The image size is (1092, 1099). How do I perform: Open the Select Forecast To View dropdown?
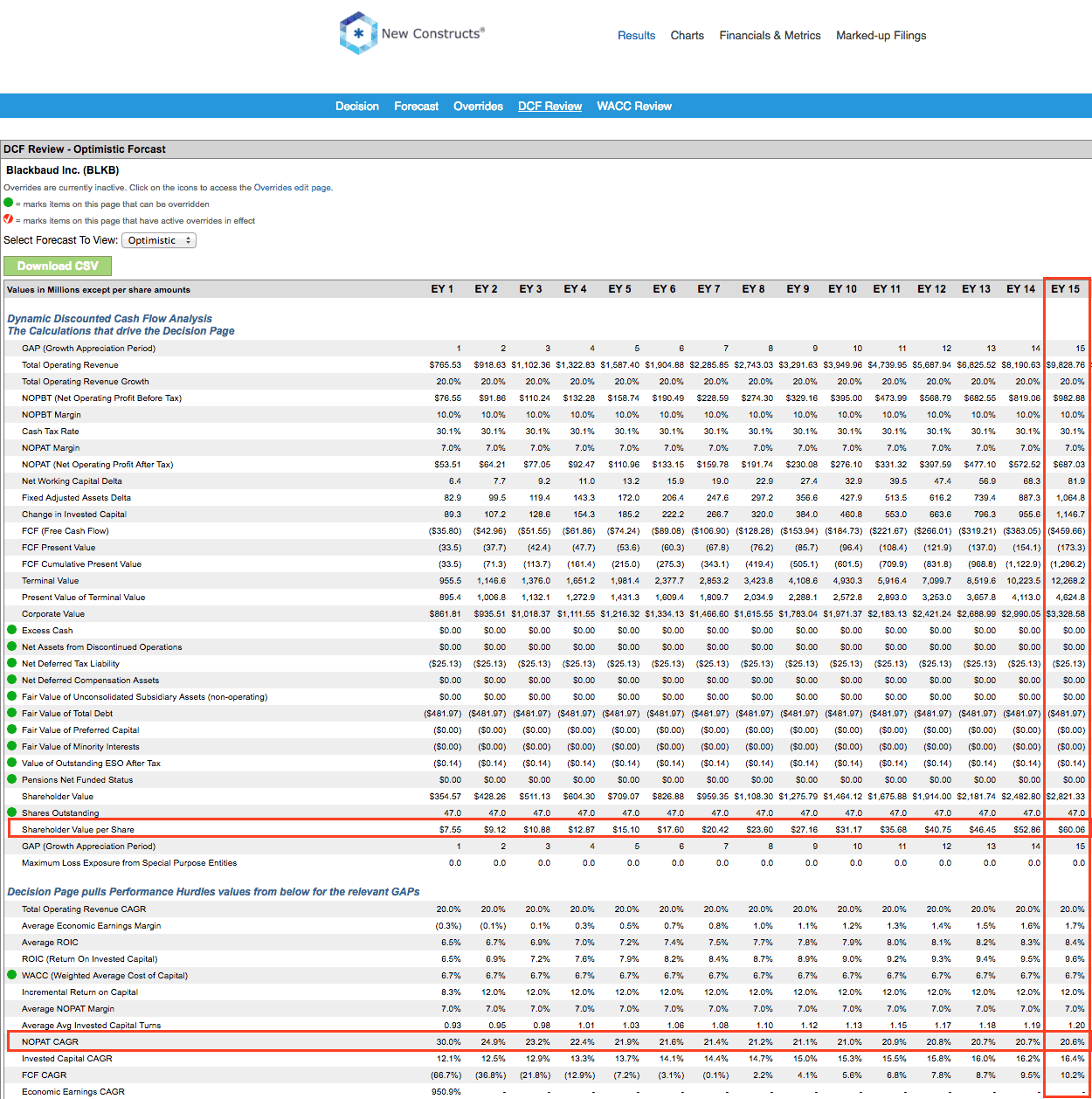(x=159, y=240)
